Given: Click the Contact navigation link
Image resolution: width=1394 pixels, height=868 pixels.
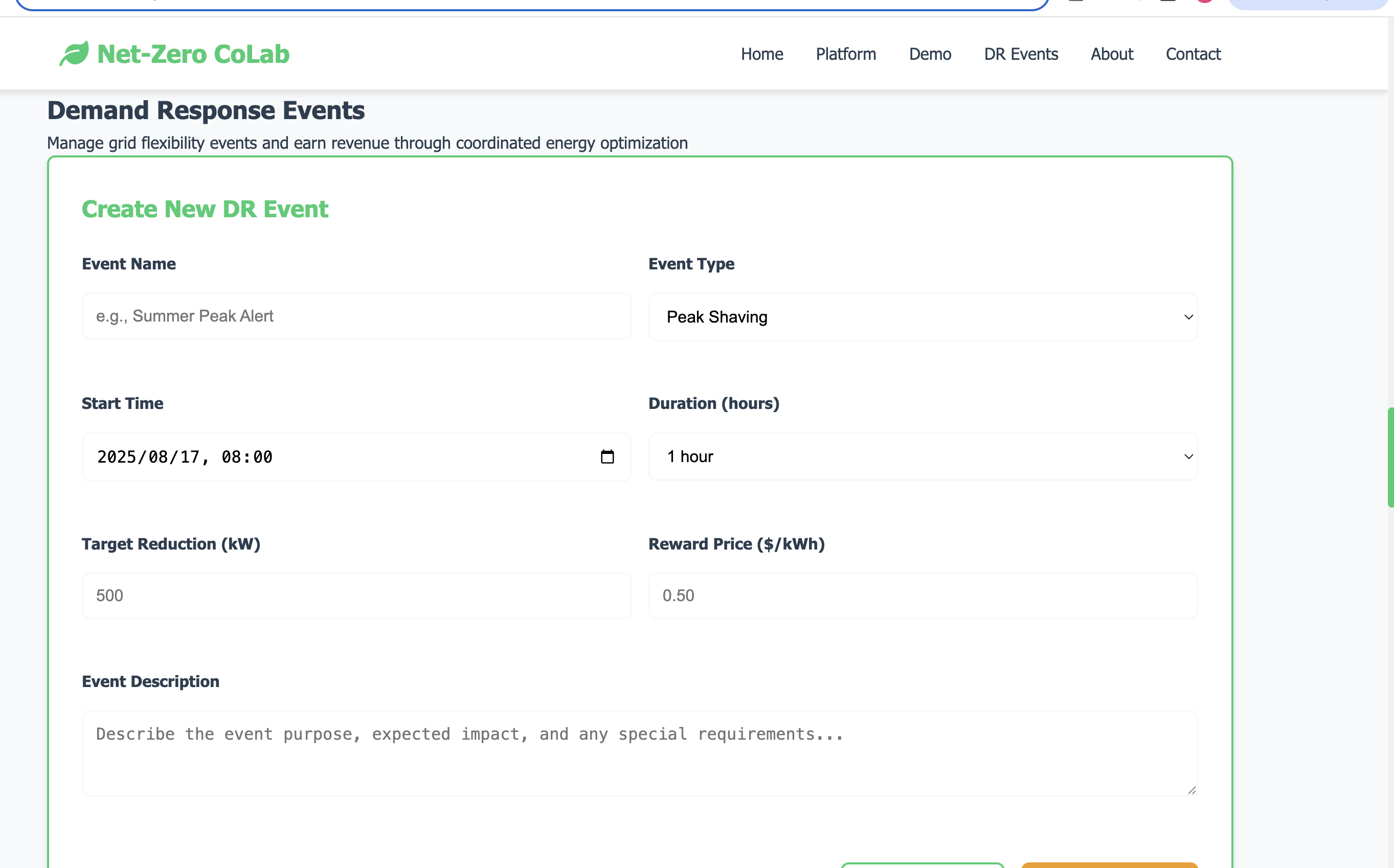Looking at the screenshot, I should pos(1193,54).
